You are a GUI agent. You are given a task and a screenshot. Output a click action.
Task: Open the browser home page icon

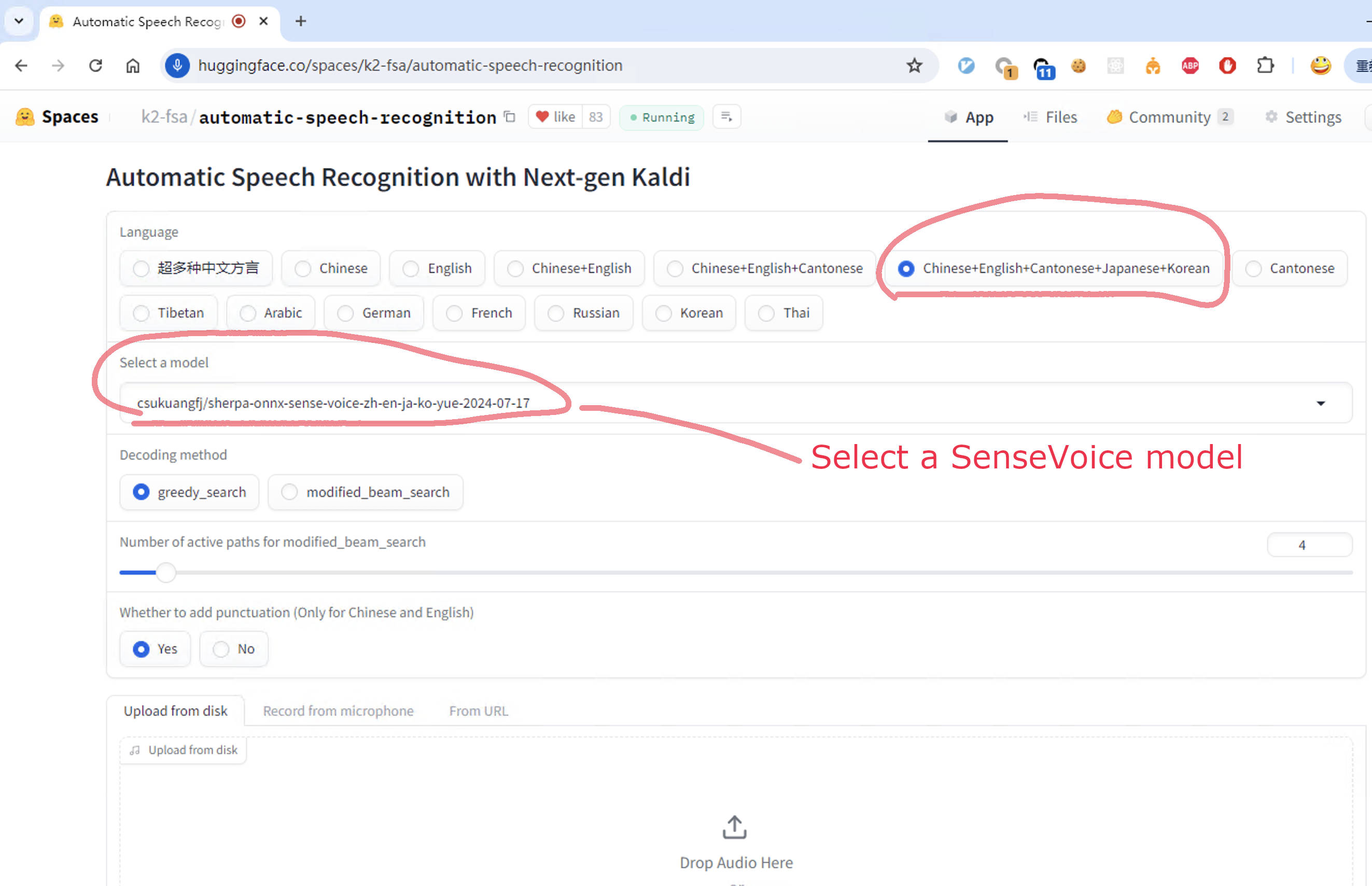pos(133,65)
